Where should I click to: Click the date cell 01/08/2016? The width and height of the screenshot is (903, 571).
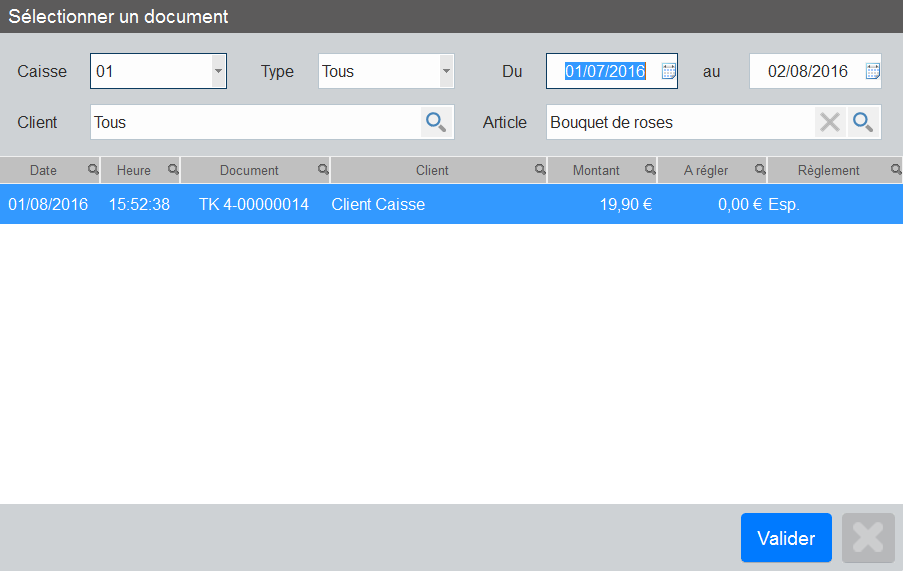(48, 204)
